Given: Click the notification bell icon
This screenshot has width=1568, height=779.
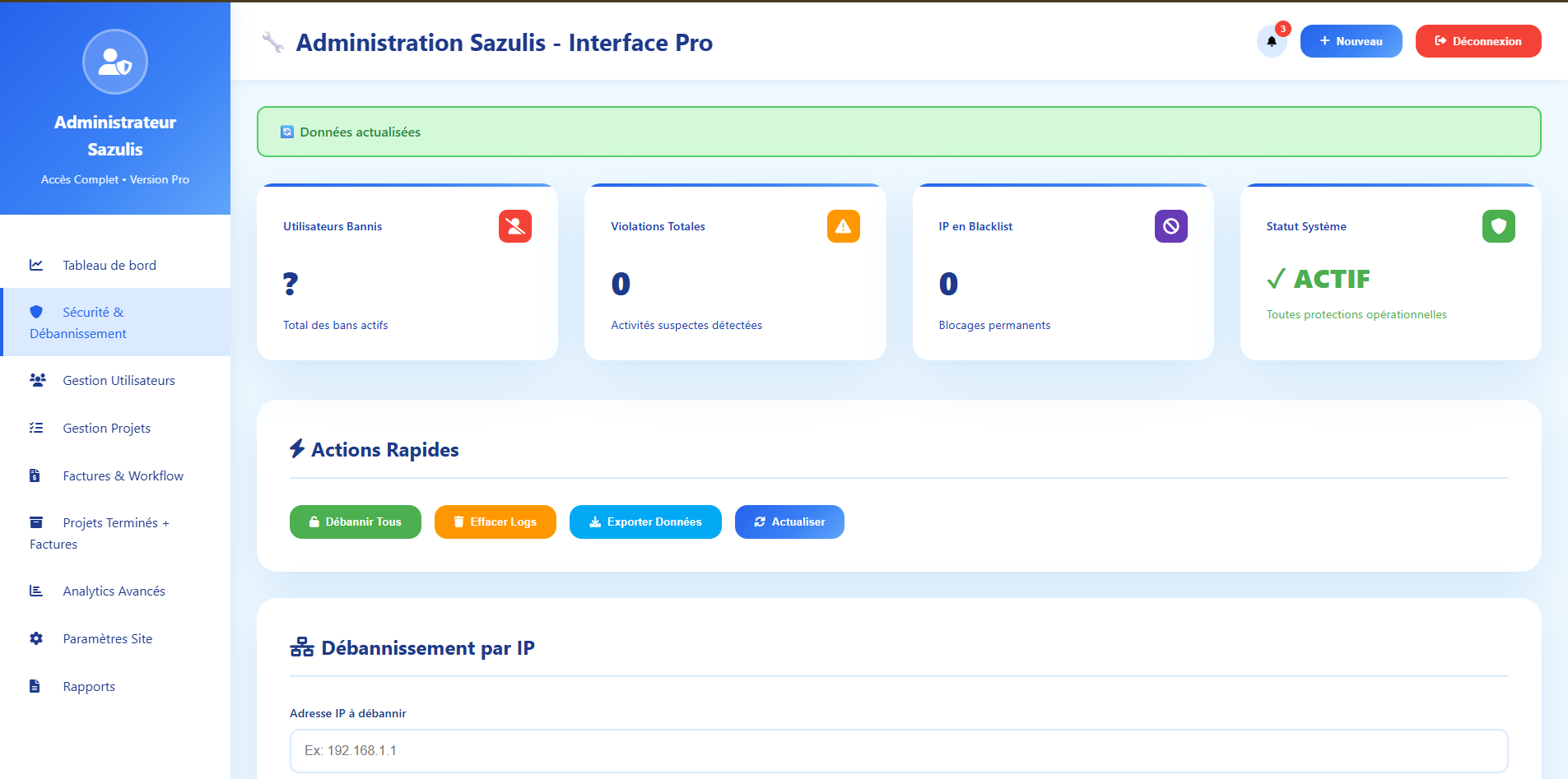Looking at the screenshot, I should 1271,41.
